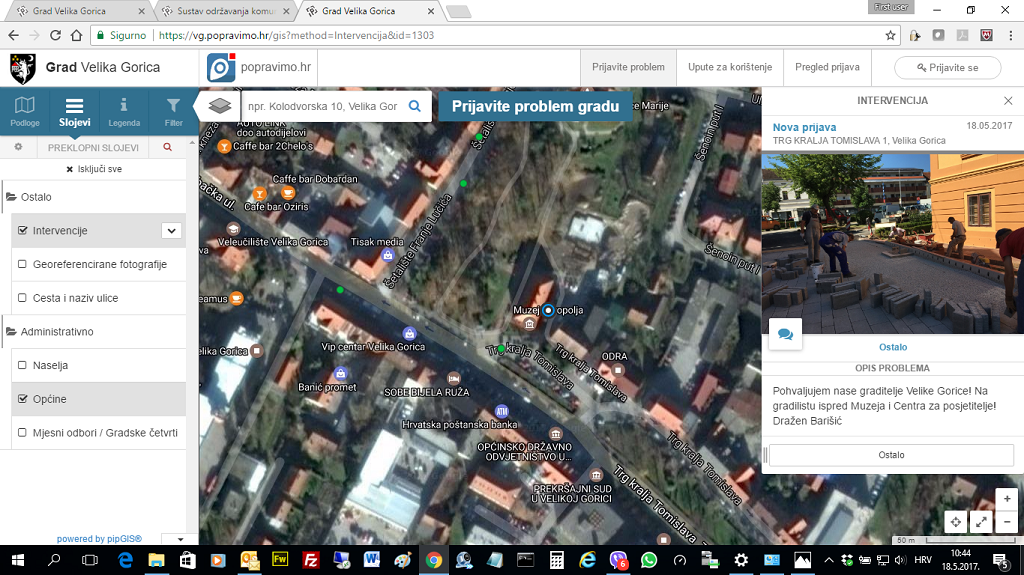
Task: Click the Banić promet shop pin
Action: 340,374
